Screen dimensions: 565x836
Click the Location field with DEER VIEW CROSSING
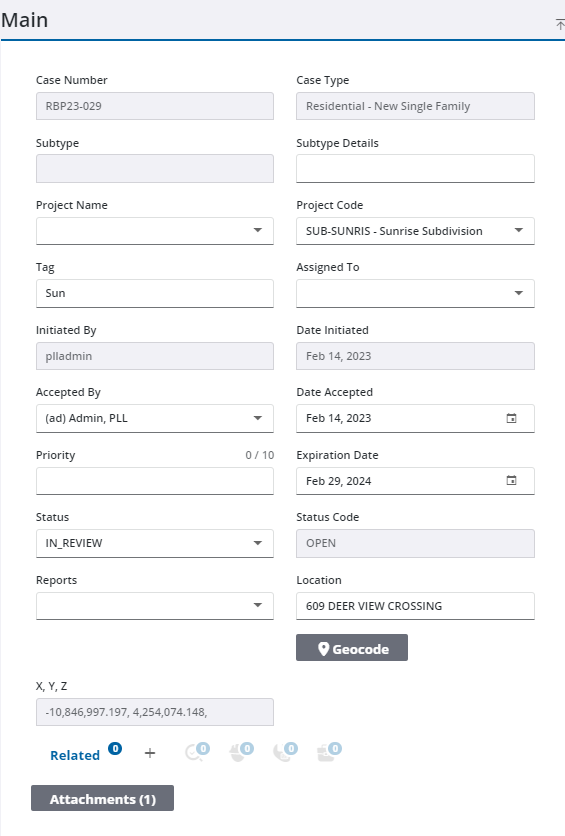tap(415, 606)
